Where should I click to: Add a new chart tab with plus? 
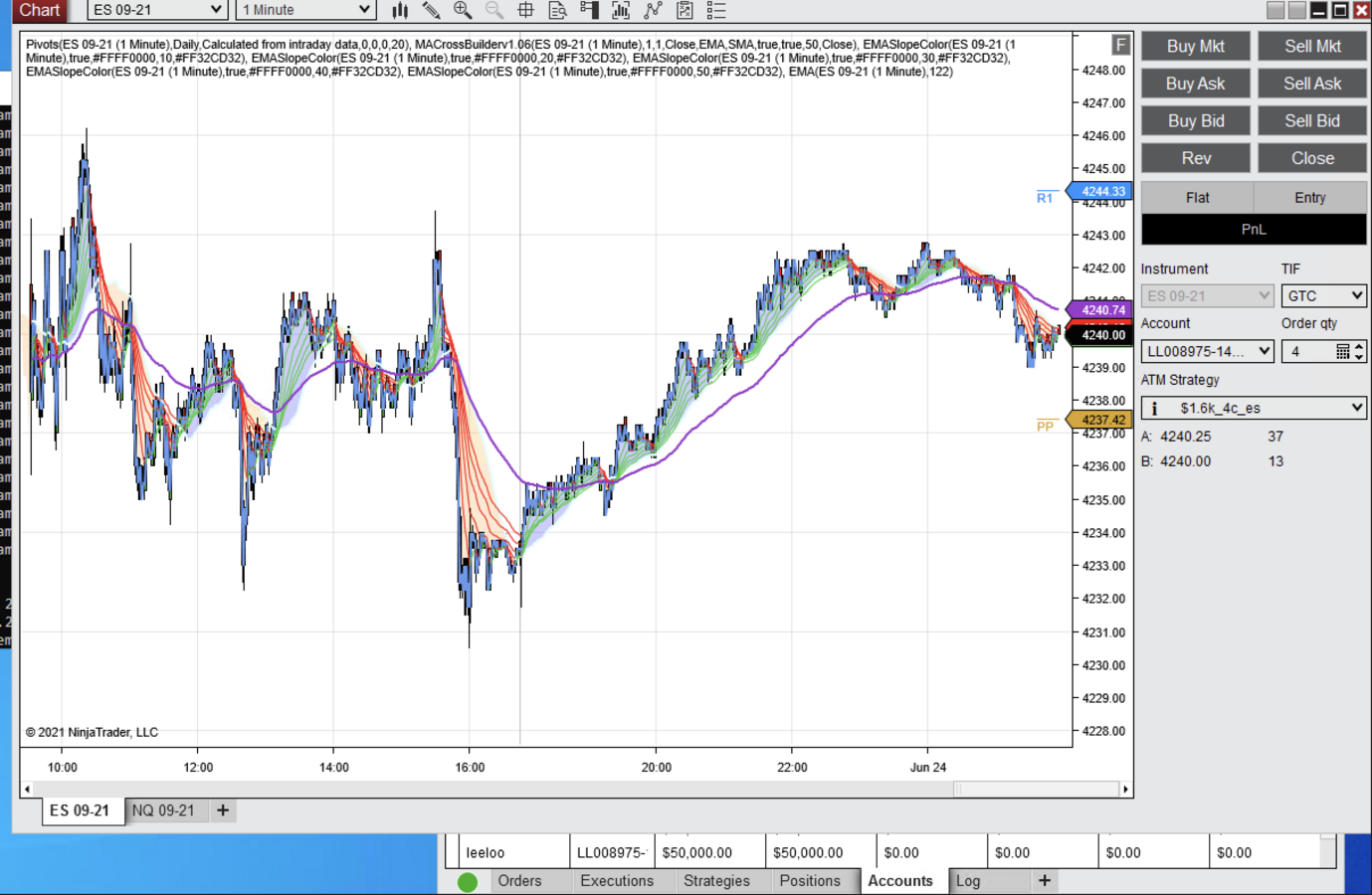[x=223, y=810]
